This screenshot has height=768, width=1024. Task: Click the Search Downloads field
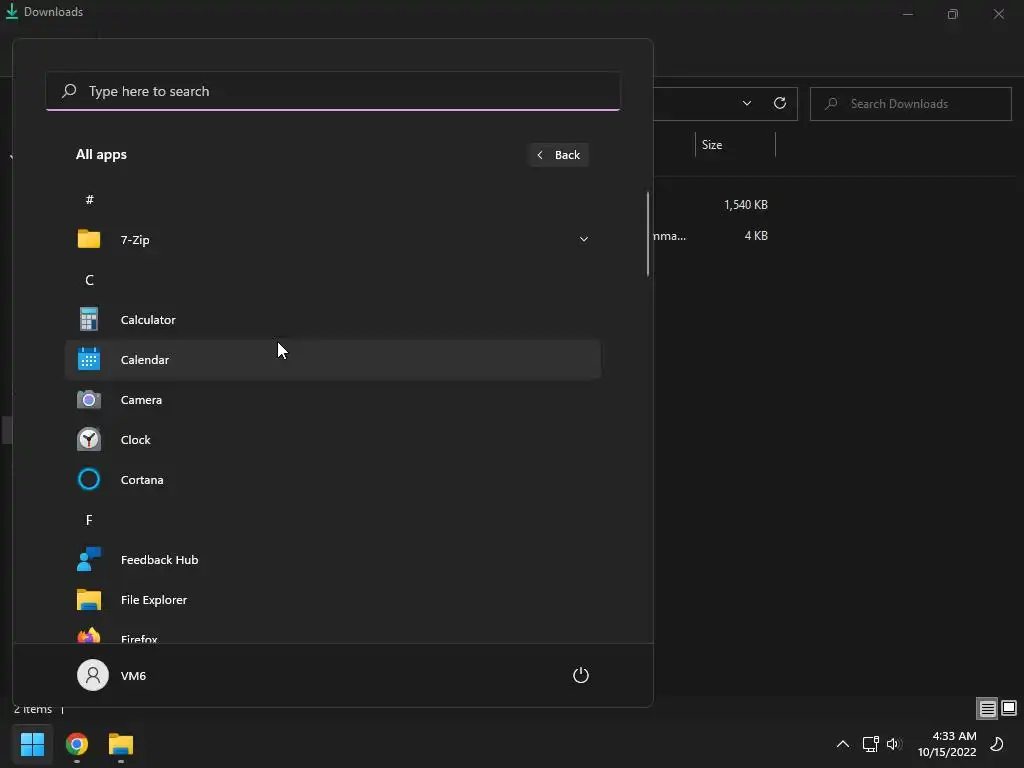(x=910, y=104)
